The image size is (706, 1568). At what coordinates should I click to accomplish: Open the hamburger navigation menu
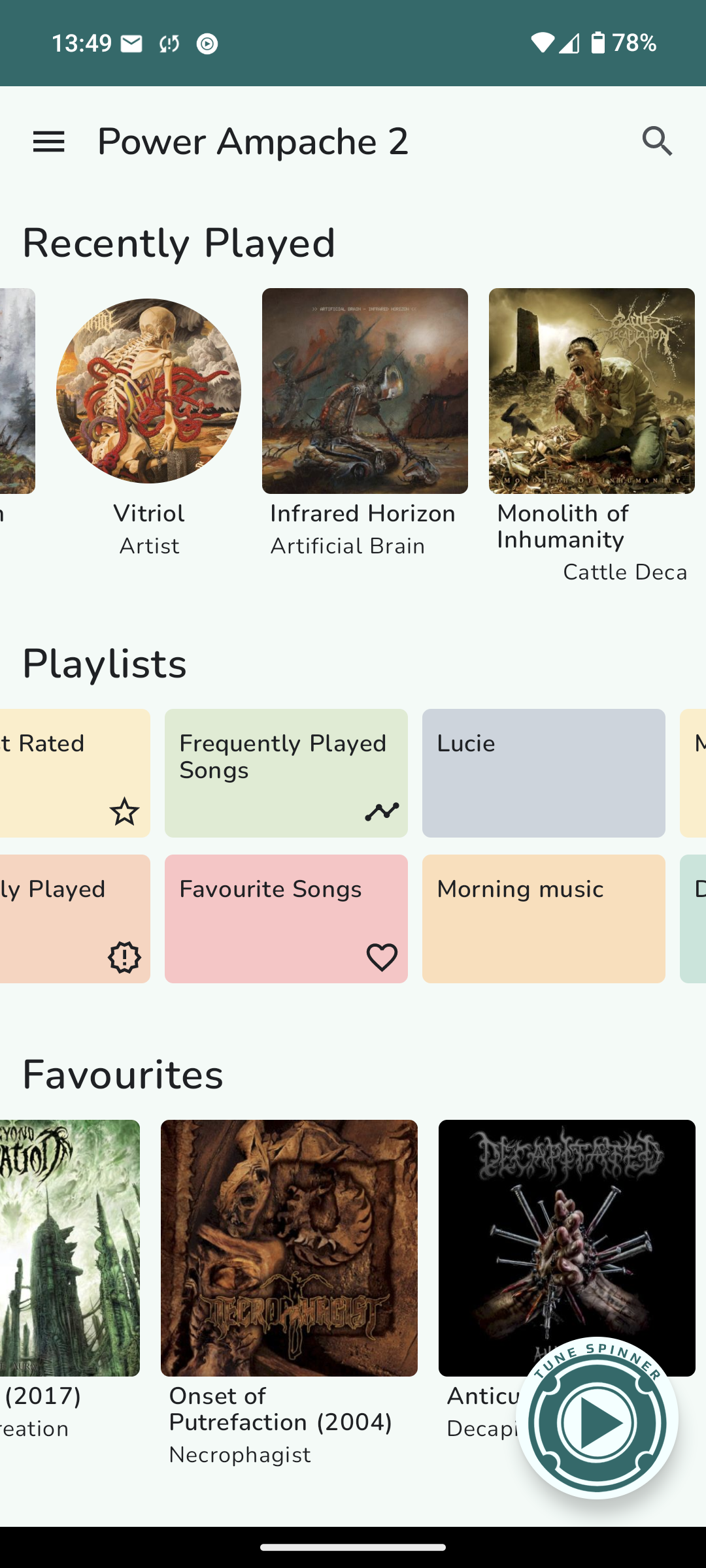tap(49, 141)
